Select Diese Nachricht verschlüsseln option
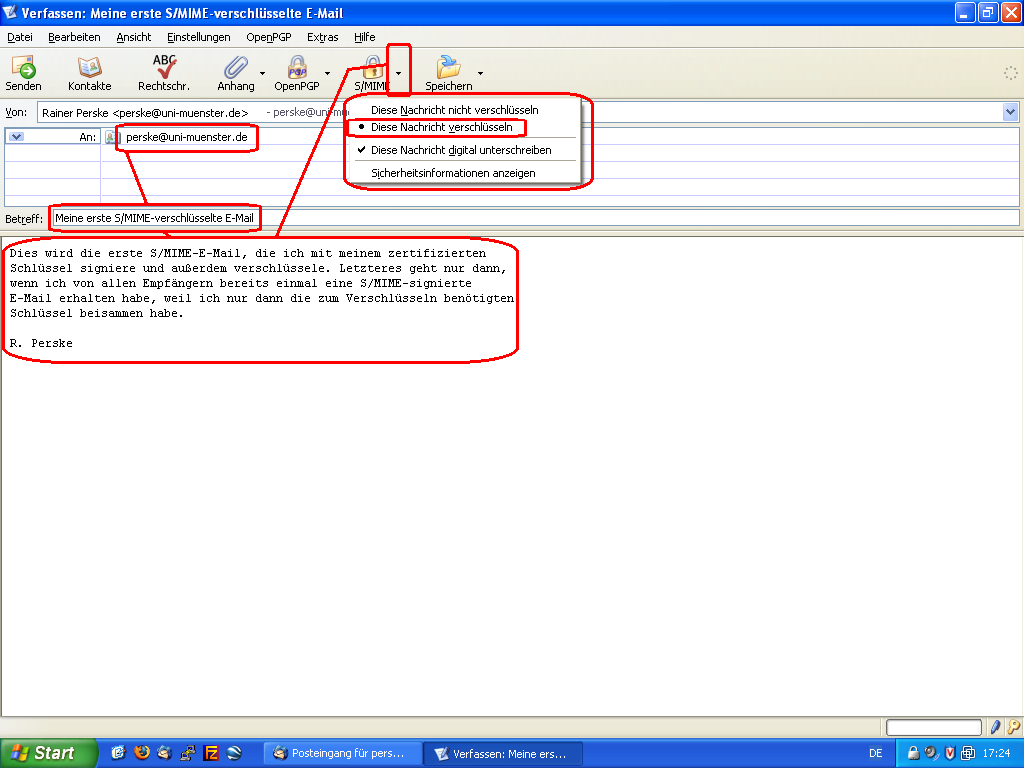The height and width of the screenshot is (768, 1024). [441, 127]
